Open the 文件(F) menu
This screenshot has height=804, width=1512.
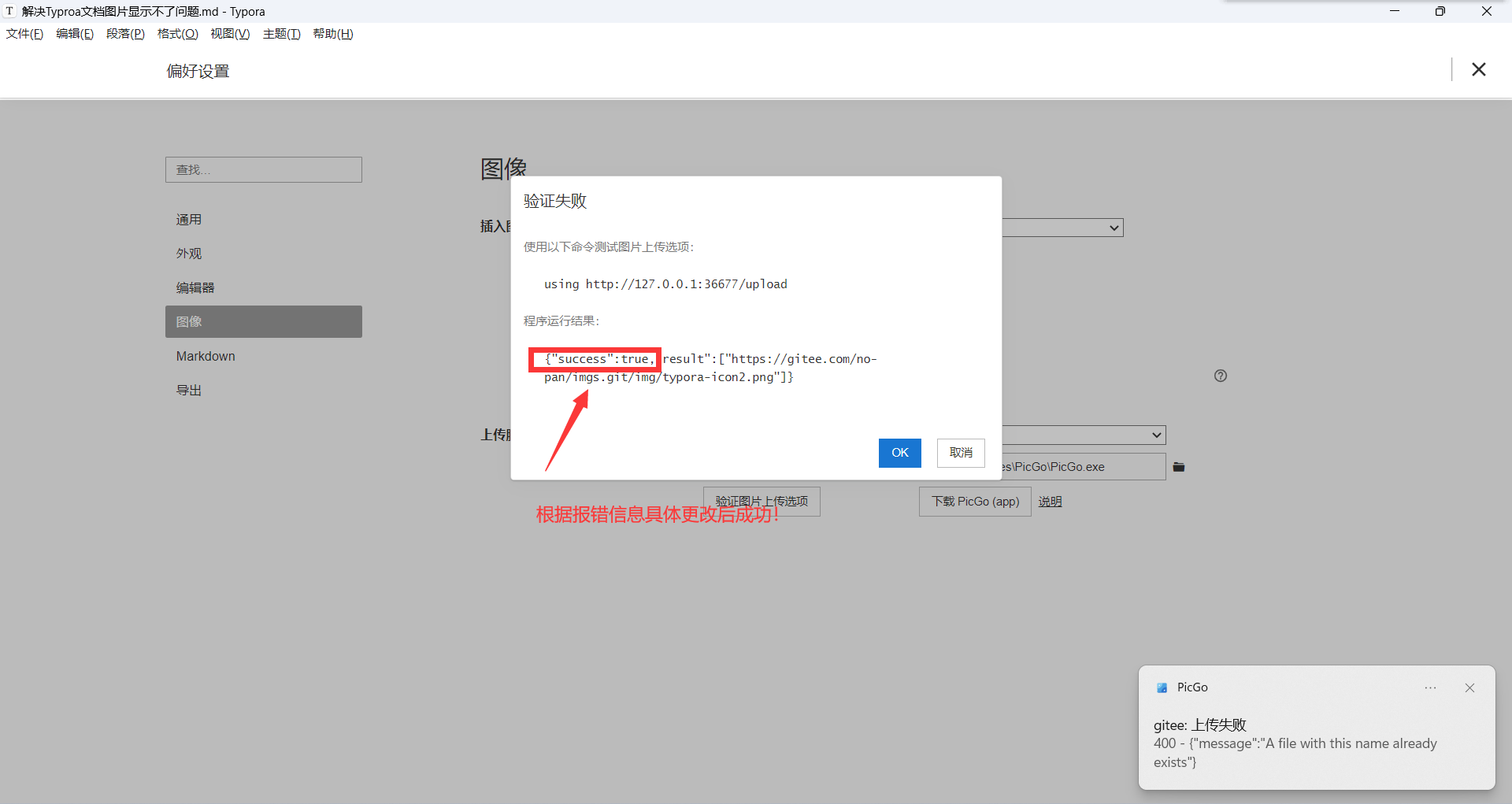[24, 34]
